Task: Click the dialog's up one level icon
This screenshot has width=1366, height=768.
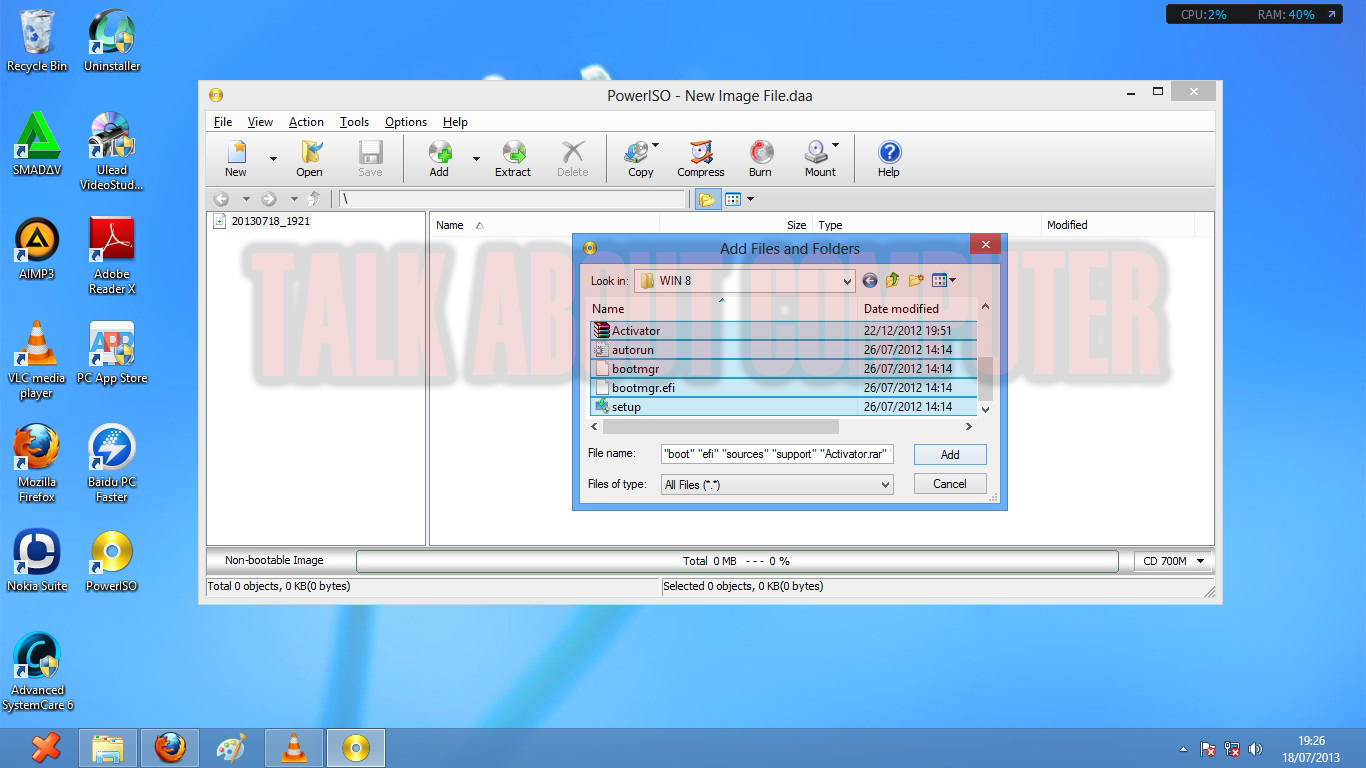Action: [x=892, y=281]
